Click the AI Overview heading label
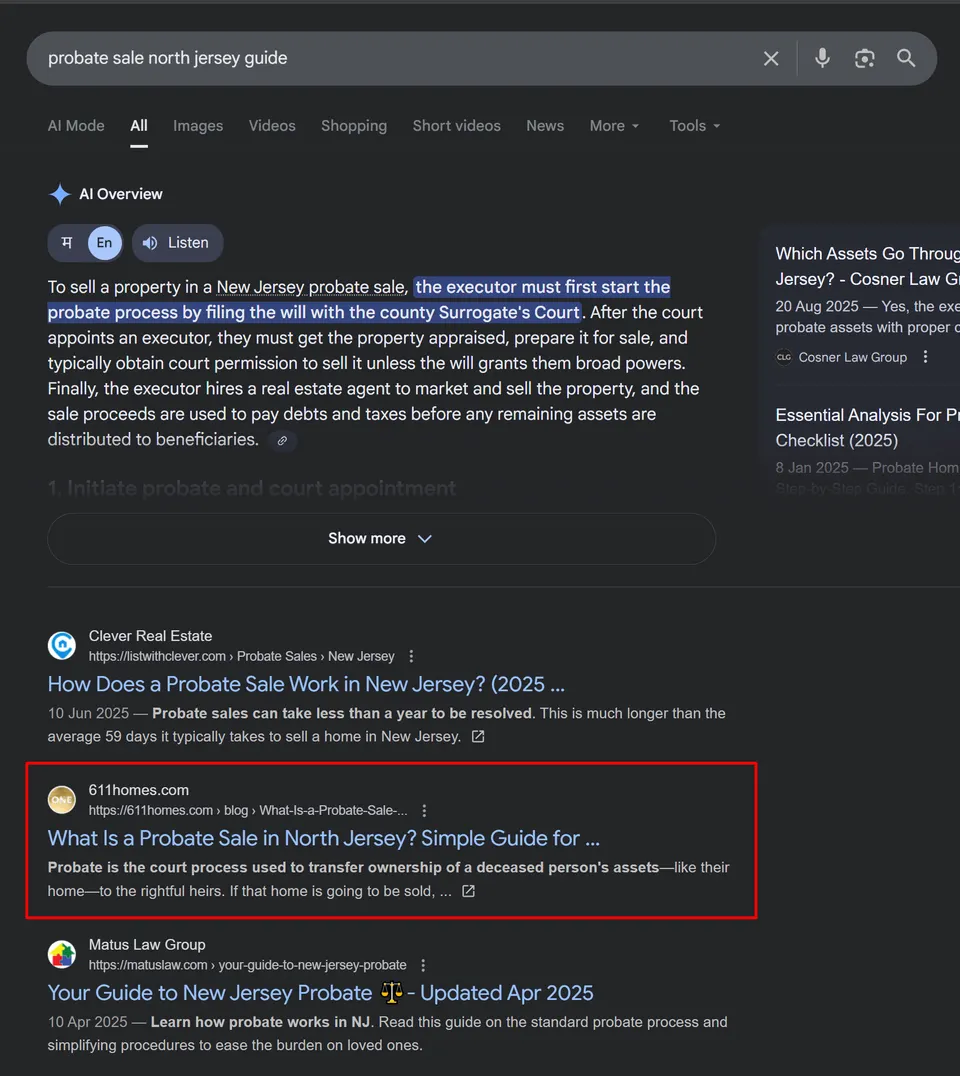Screen dimensions: 960x1076 (x=121, y=194)
